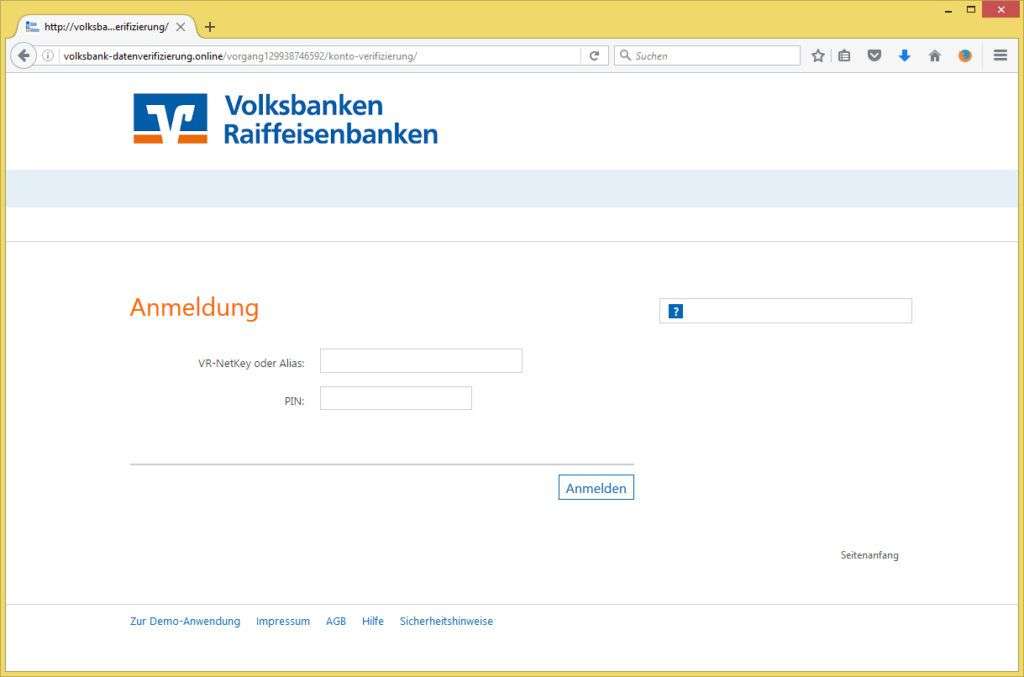The image size is (1024, 677).
Task: Click the URL address bar
Action: coord(320,55)
